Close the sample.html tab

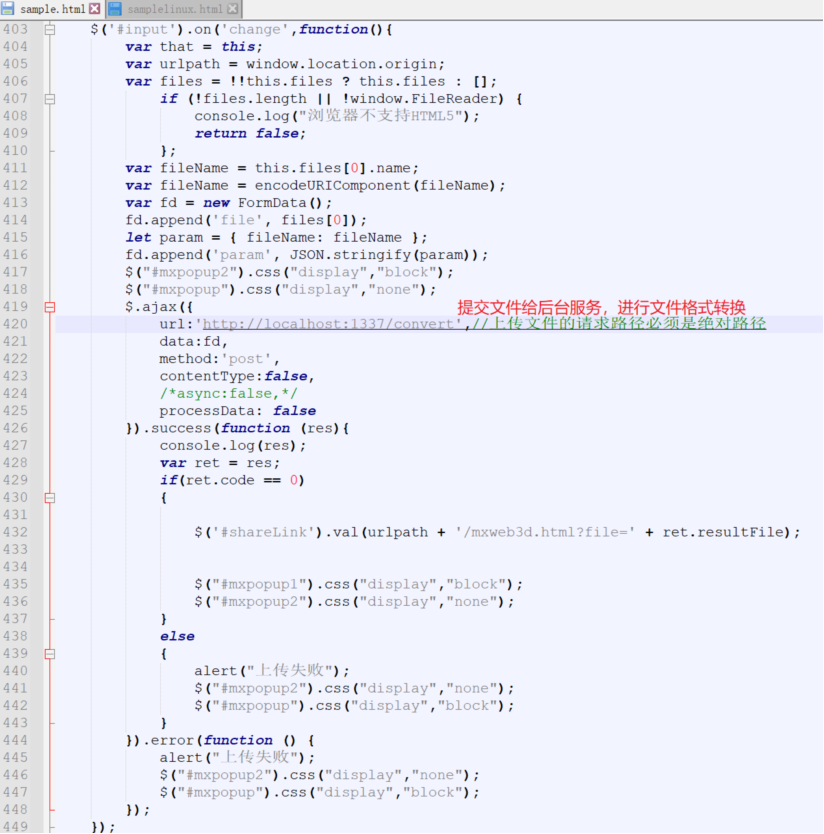pyautogui.click(x=95, y=9)
